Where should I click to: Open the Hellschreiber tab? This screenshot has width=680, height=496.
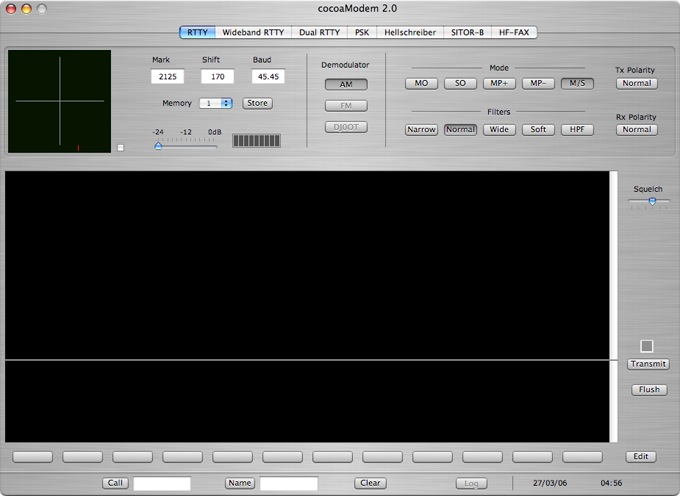pos(410,33)
